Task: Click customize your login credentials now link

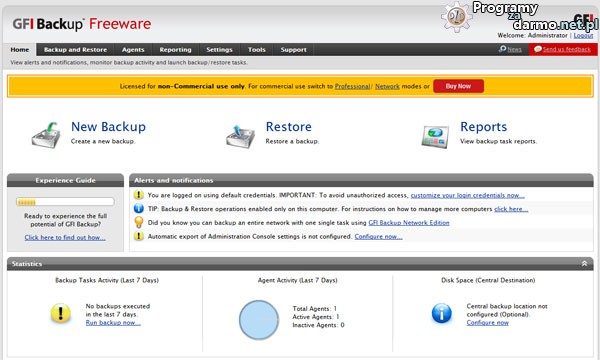Action: click(x=468, y=195)
